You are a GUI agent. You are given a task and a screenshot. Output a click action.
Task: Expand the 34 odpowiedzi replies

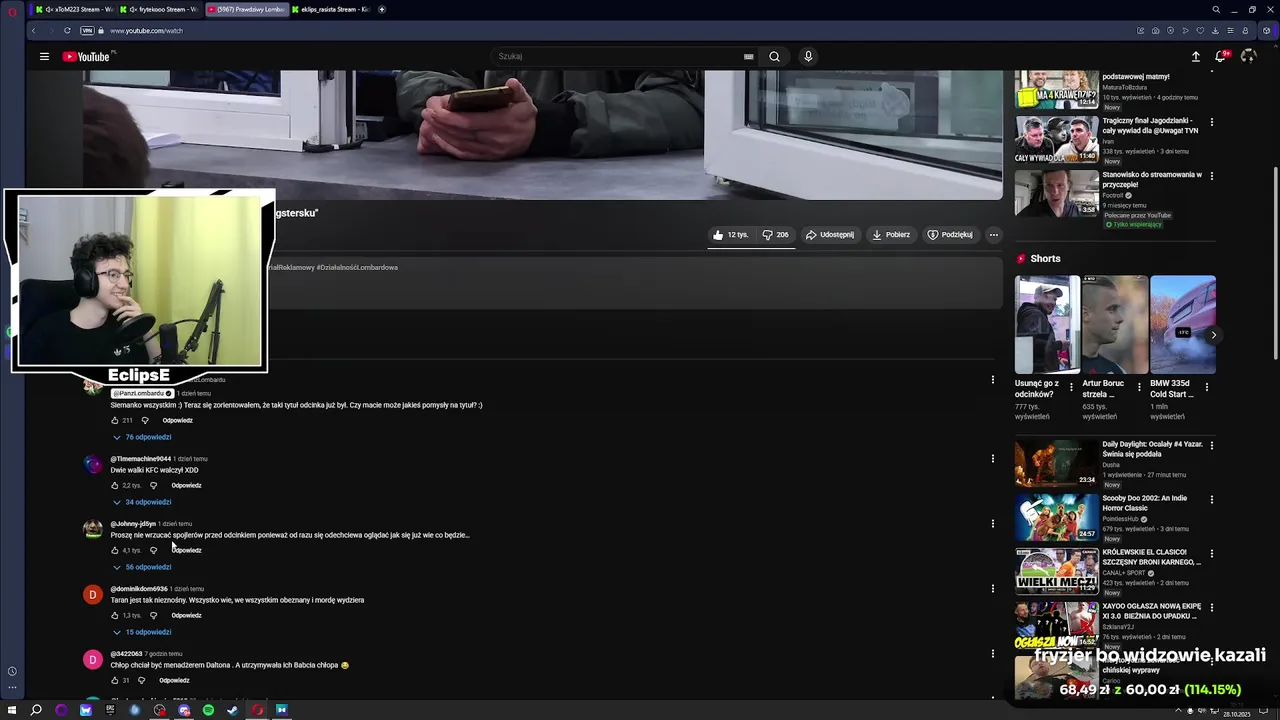(142, 502)
